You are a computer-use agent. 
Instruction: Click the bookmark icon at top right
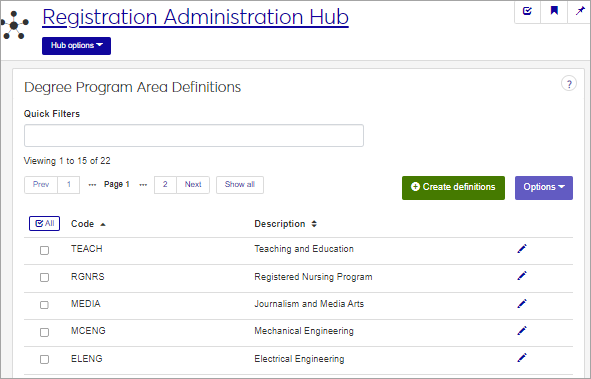point(554,11)
